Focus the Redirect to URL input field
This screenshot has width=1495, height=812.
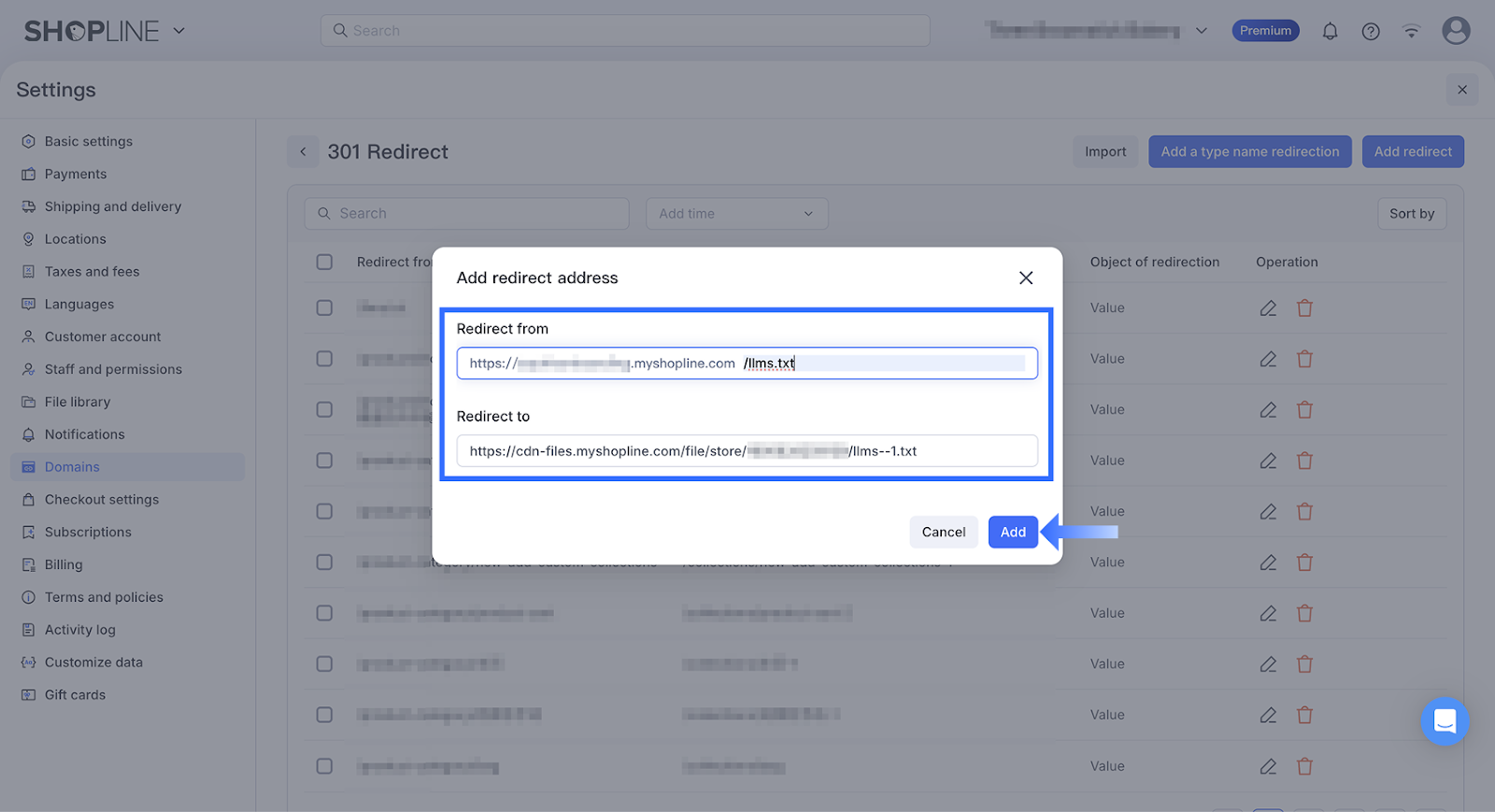(747, 451)
